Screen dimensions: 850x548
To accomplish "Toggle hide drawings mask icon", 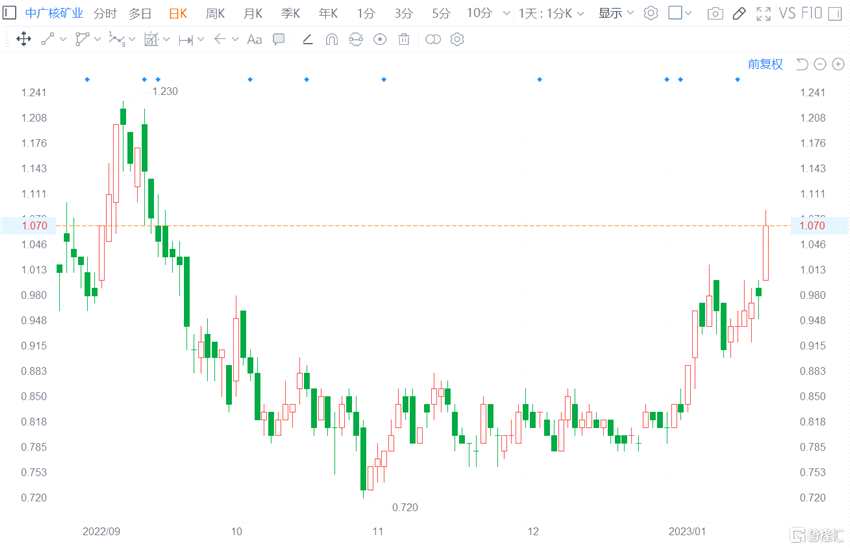I will (x=356, y=39).
